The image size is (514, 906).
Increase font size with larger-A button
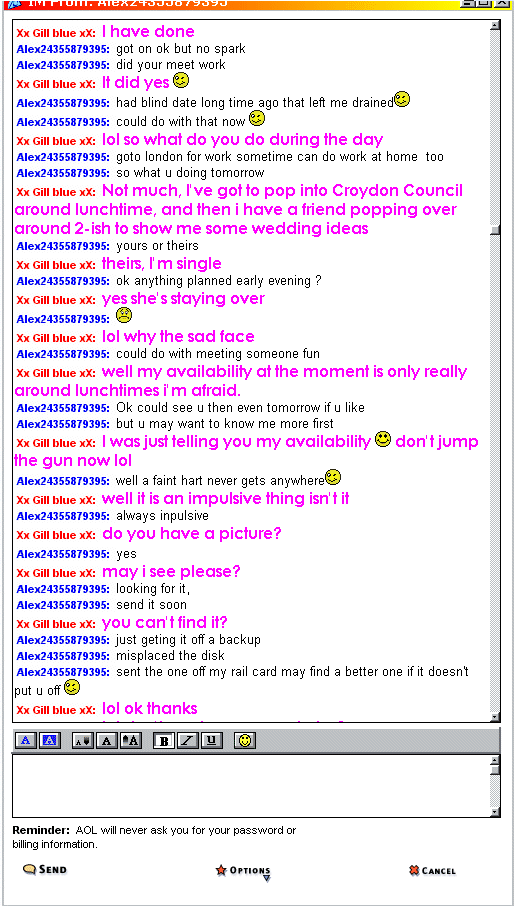131,740
